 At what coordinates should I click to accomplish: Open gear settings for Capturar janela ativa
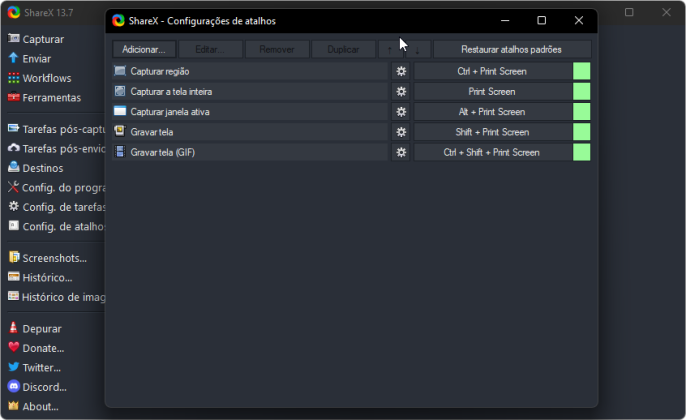coord(401,112)
